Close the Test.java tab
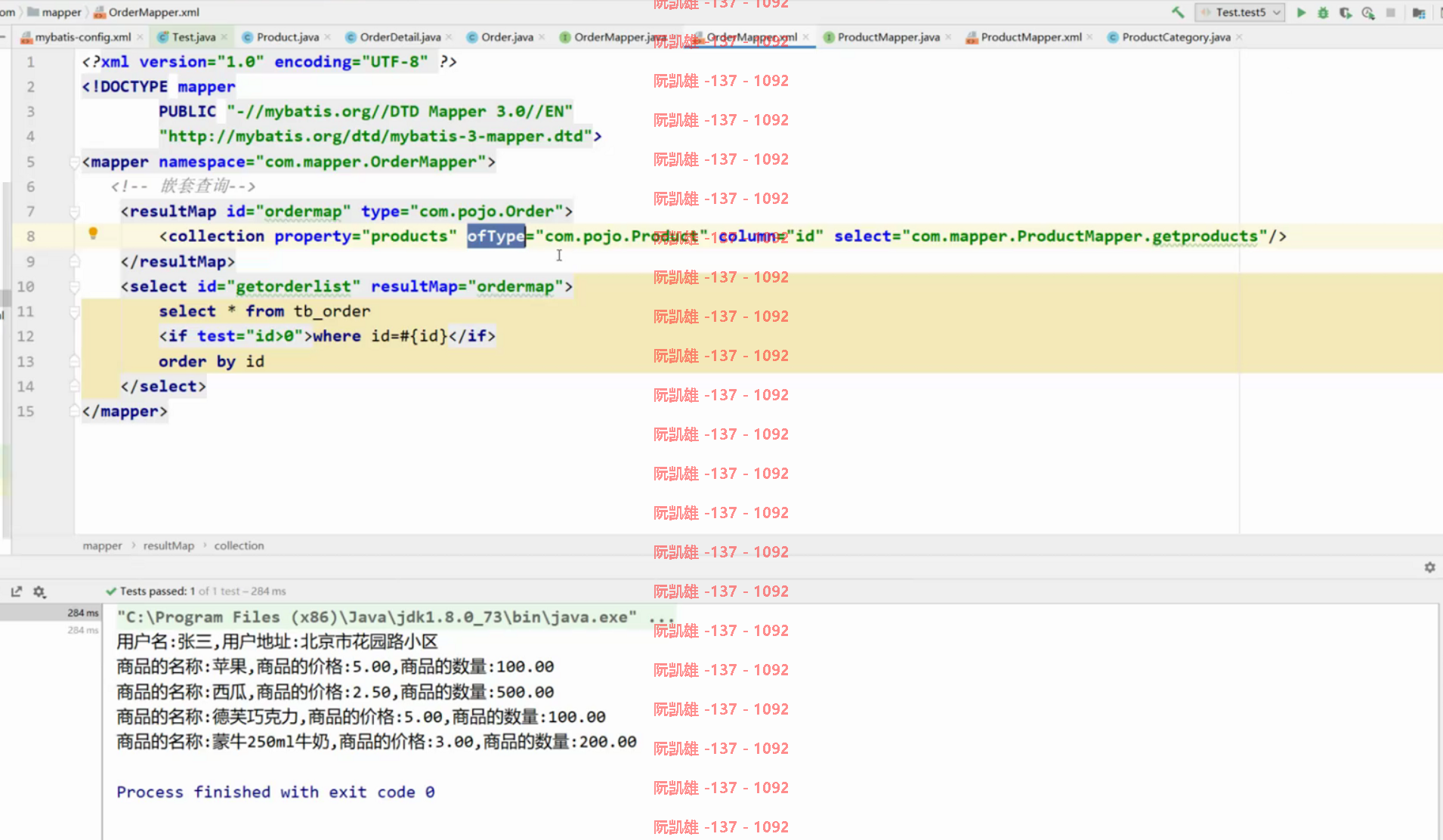The width and height of the screenshot is (1443, 840). tap(224, 37)
